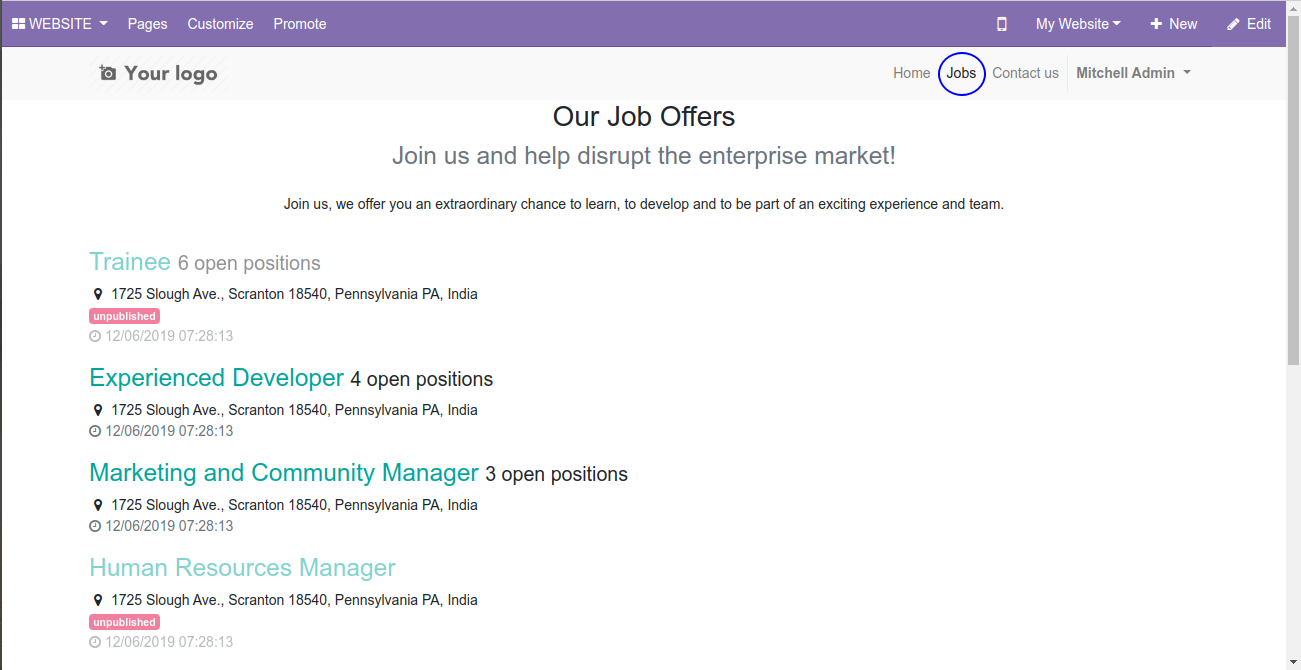Click the camera icon in Your logo
The height and width of the screenshot is (670, 1301).
coord(108,73)
